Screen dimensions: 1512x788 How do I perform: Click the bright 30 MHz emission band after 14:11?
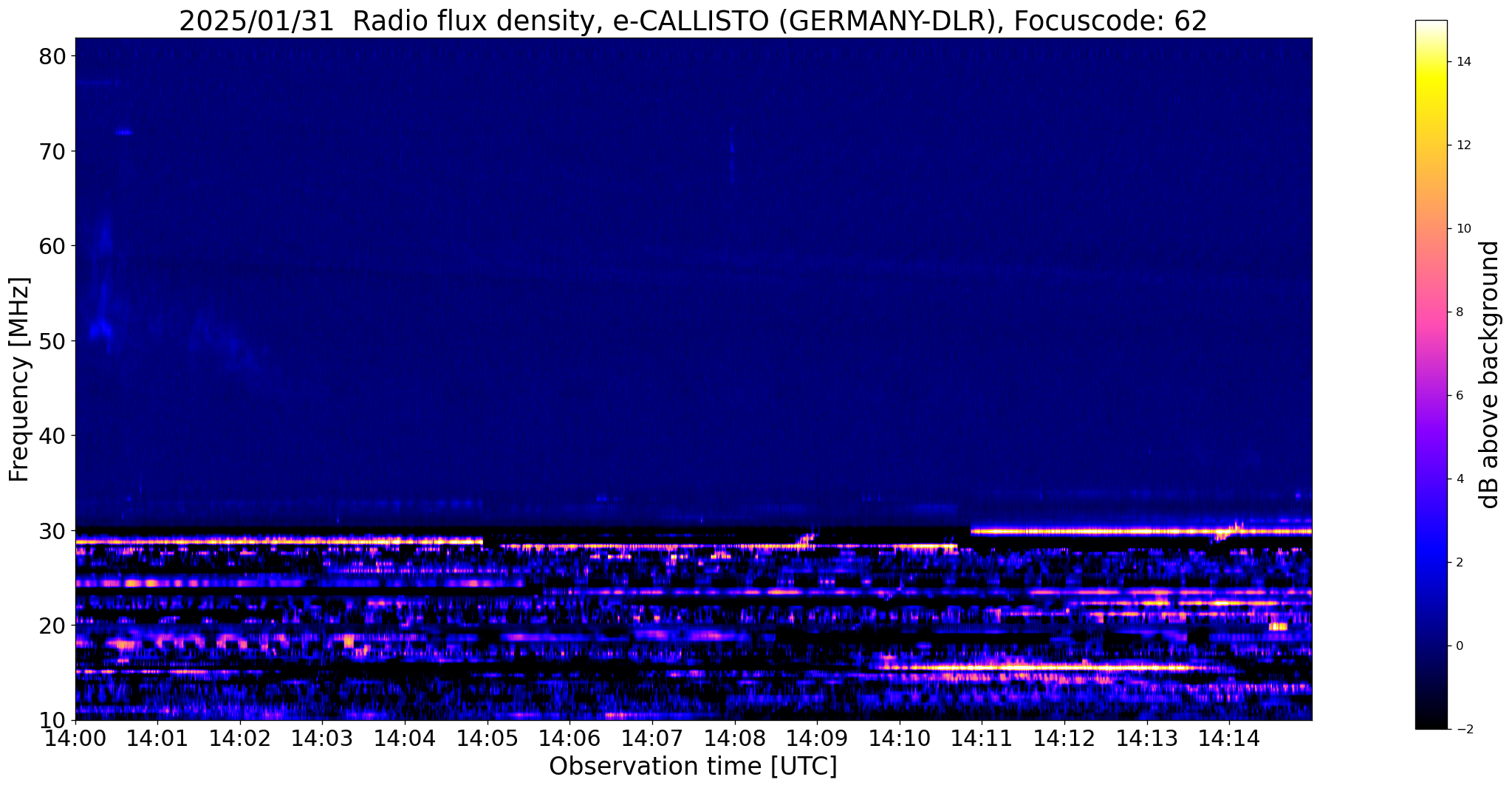[x=1141, y=531]
